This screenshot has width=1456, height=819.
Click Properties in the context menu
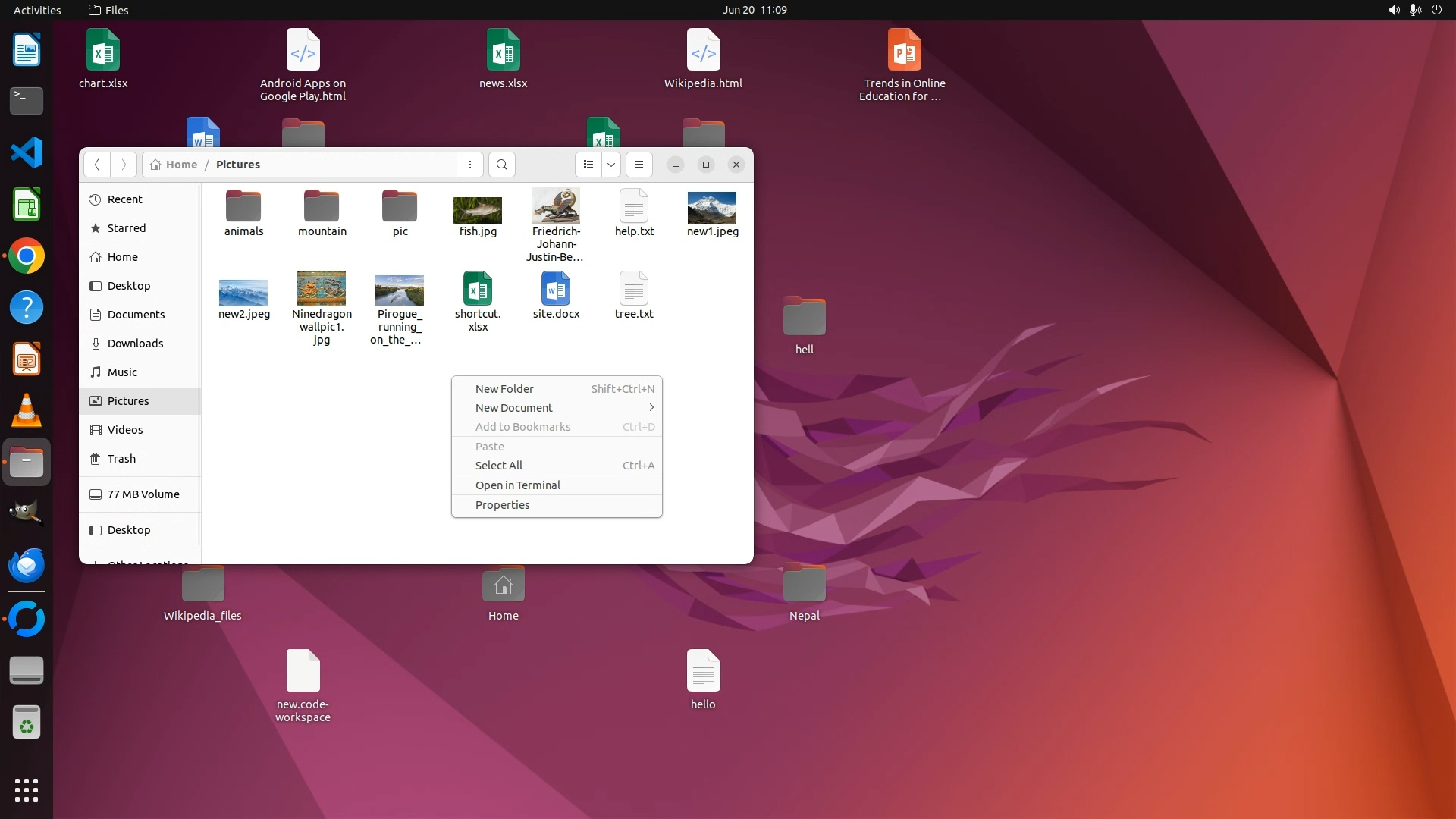coord(502,505)
